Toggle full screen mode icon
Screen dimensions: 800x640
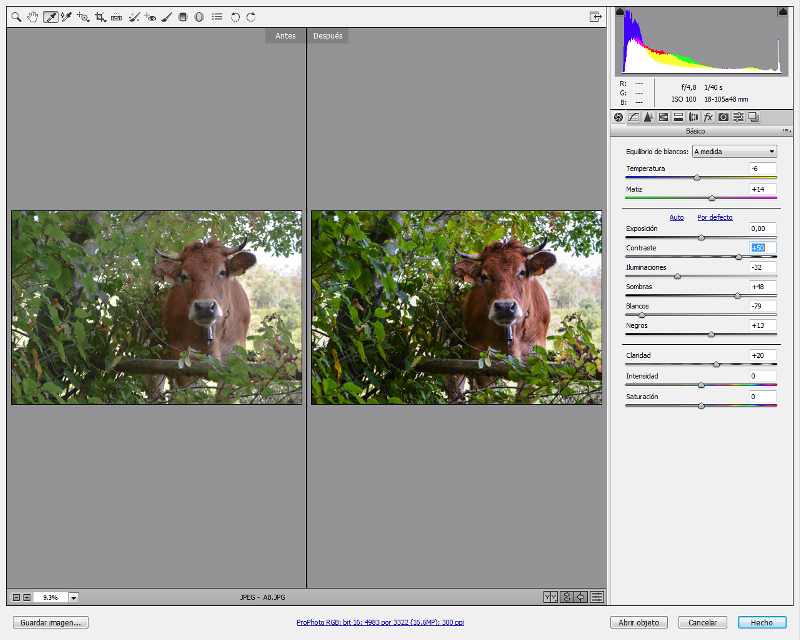(x=595, y=17)
